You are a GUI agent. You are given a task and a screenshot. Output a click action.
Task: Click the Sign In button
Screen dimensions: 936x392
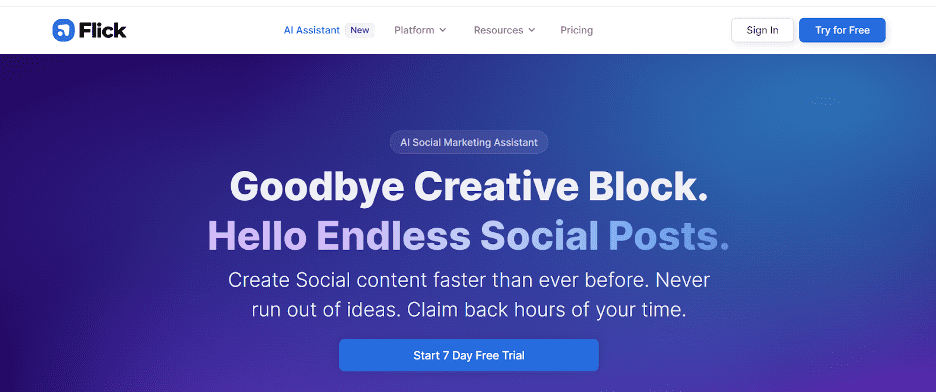pos(762,30)
